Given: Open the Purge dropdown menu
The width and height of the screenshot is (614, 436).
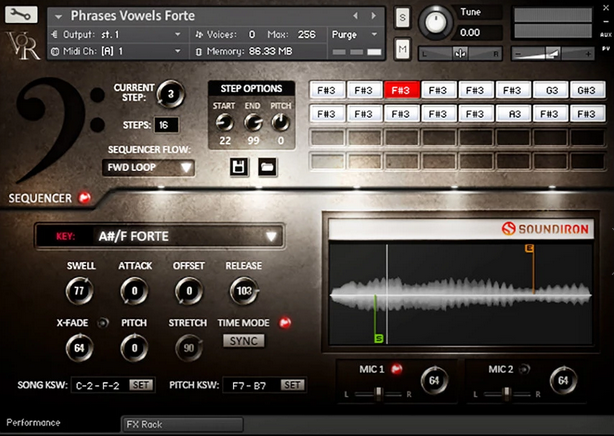Looking at the screenshot, I should coord(354,34).
